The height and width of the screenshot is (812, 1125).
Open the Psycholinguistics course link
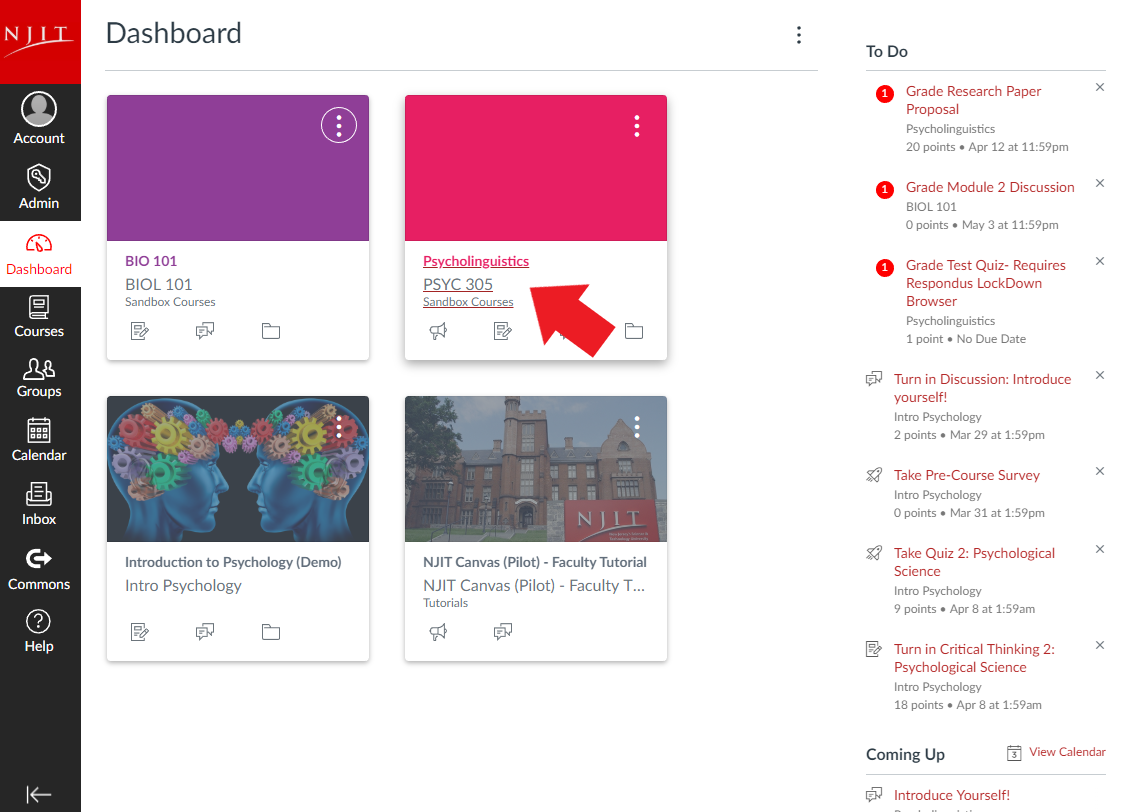coord(476,261)
